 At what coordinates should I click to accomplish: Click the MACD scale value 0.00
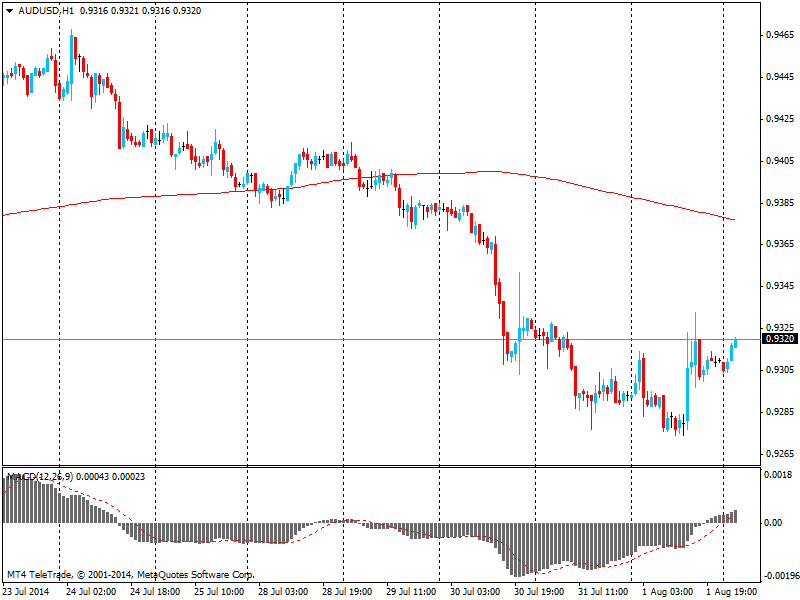tap(773, 523)
